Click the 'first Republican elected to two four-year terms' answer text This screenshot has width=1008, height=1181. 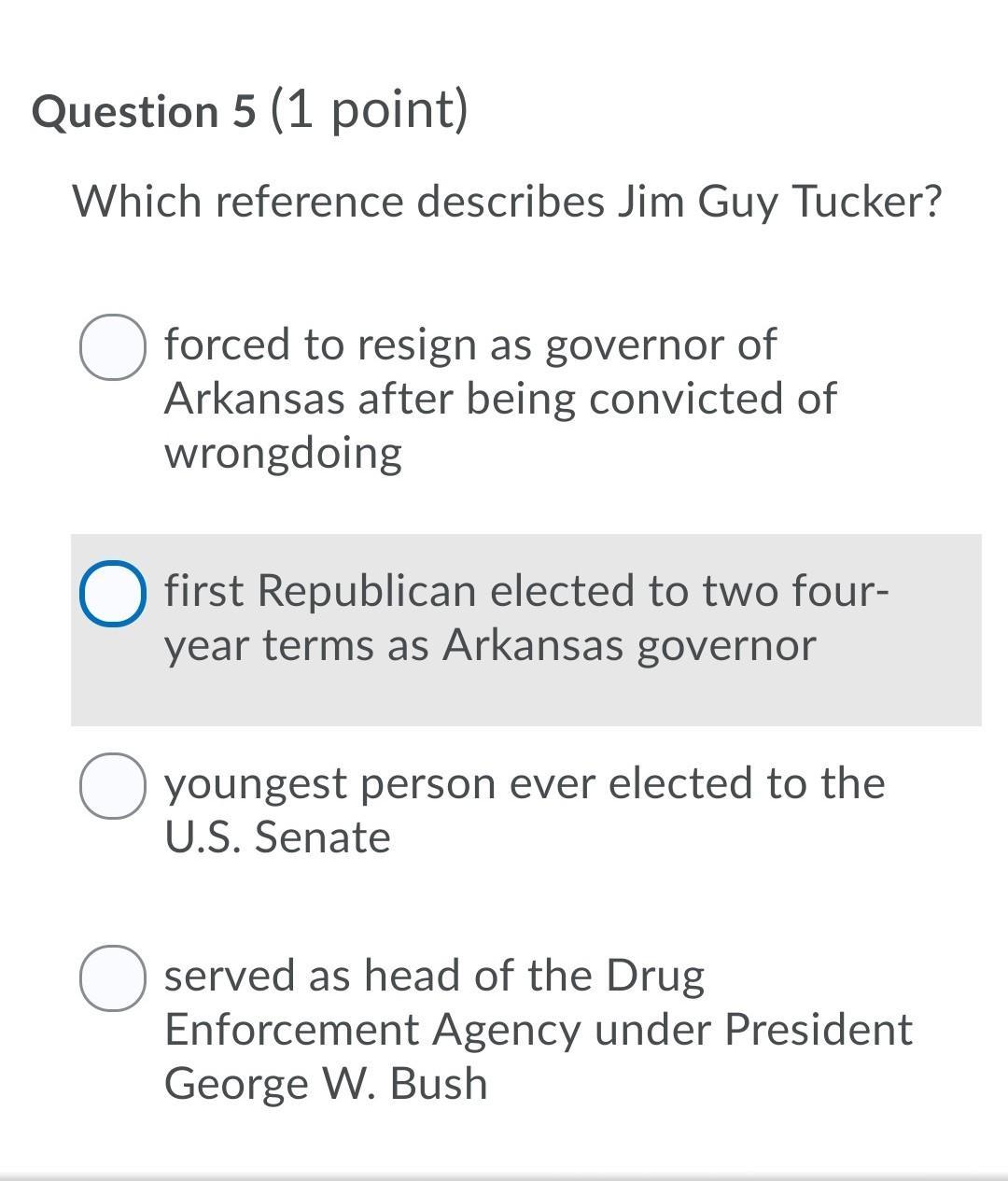click(526, 617)
